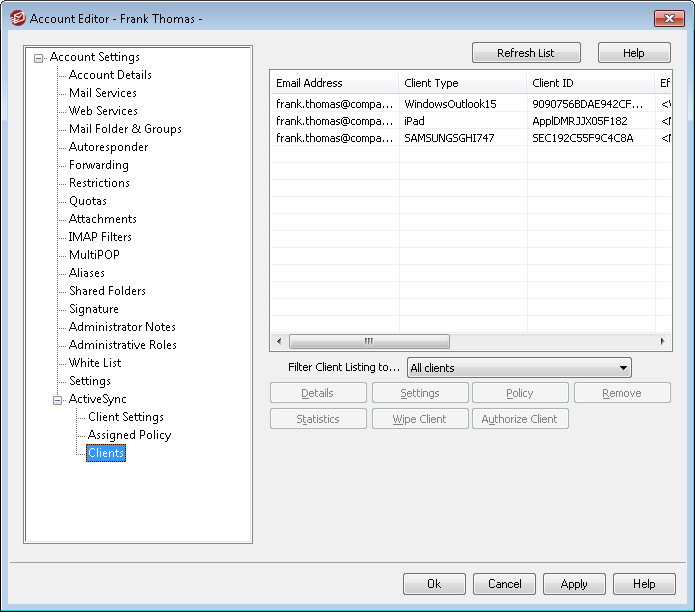The height and width of the screenshot is (612, 695).
Task: Select Assigned Policy under ActiveSync
Action: pyautogui.click(x=129, y=435)
